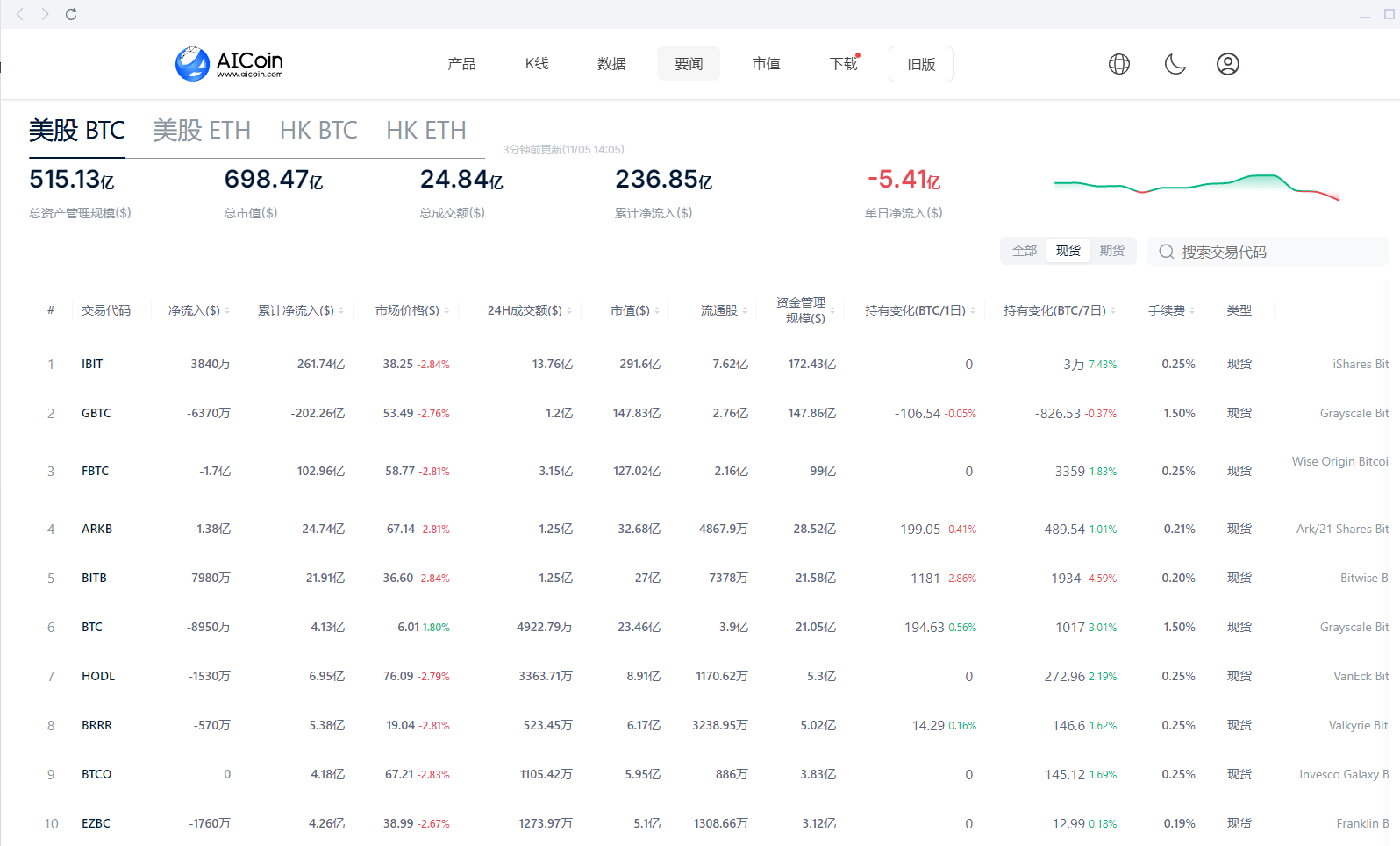Screen dimensions: 1400x846
Task: Click the BTCO ticker
Action: click(x=96, y=774)
